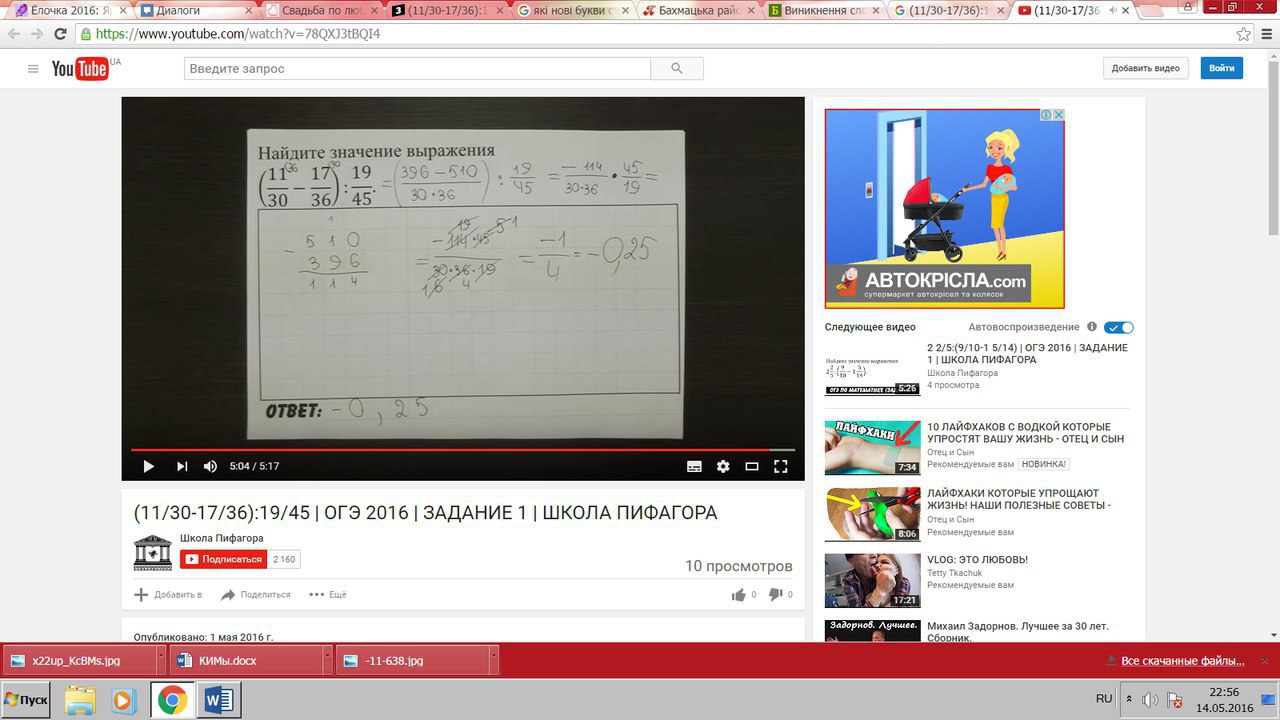Click the Подписаться subscribe button
Image resolution: width=1280 pixels, height=720 pixels.
pos(223,559)
